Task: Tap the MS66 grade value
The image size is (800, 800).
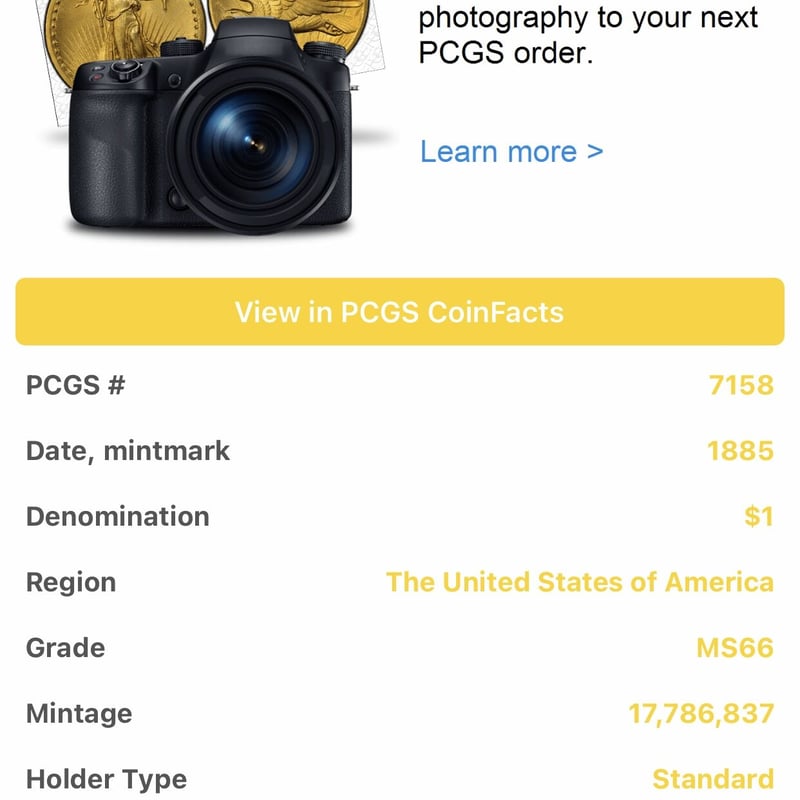Action: [x=735, y=648]
